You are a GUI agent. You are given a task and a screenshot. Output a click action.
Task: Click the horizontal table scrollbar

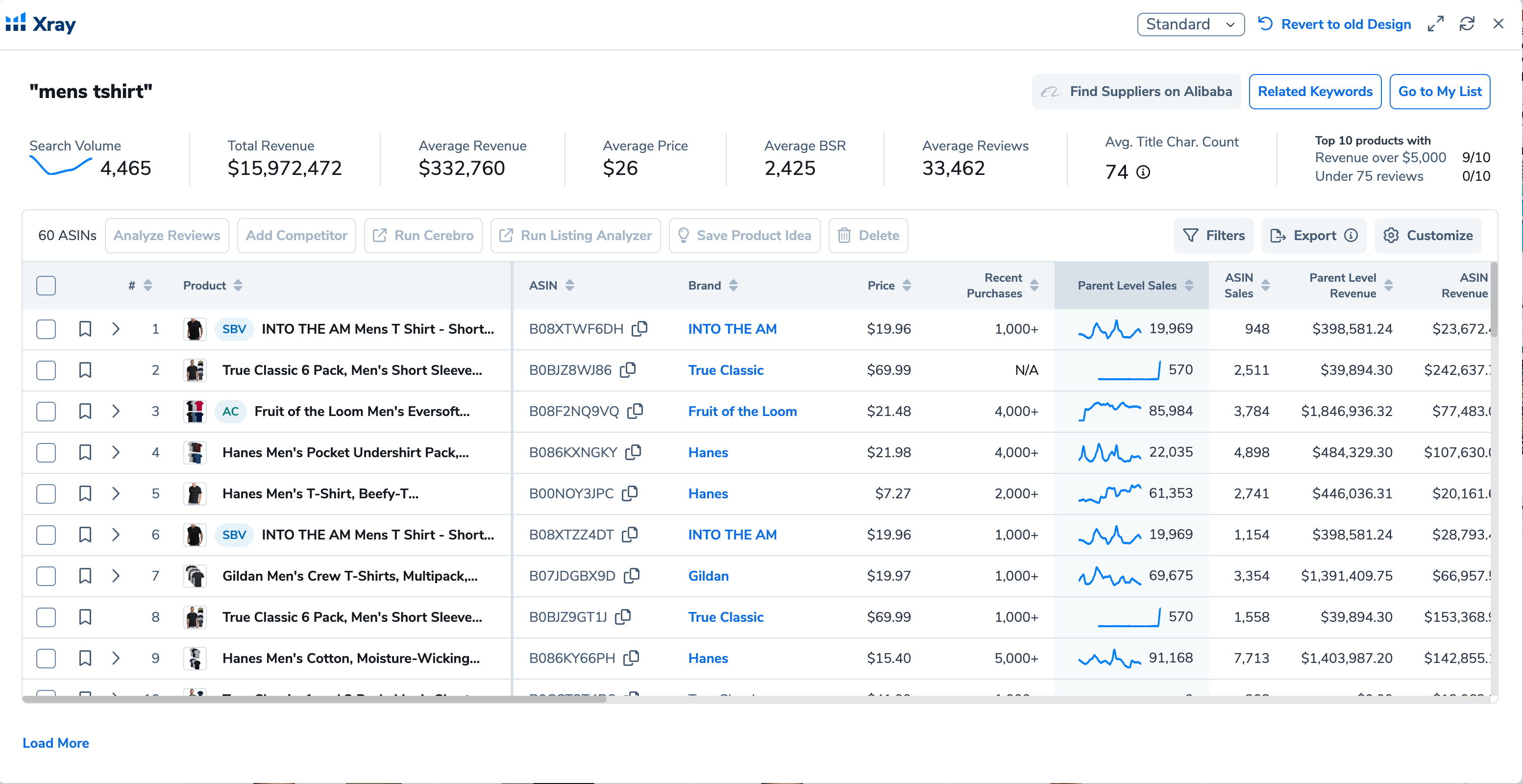[315, 699]
